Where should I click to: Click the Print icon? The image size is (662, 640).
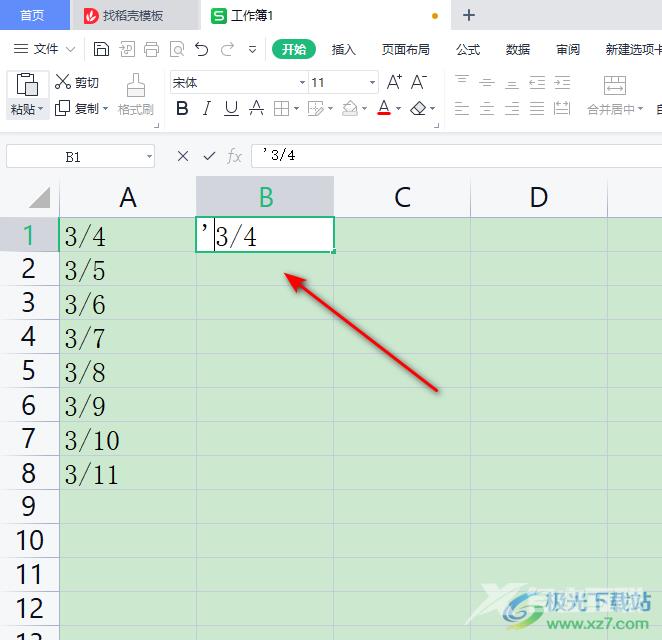(152, 49)
